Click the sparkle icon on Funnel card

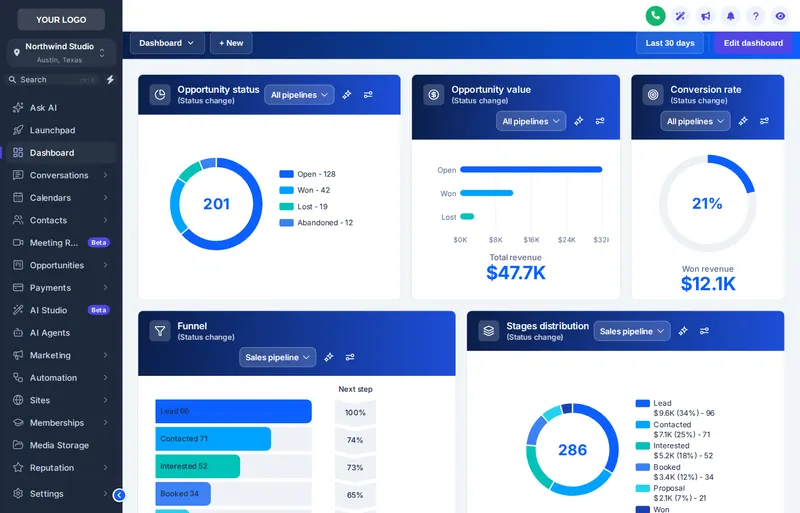pos(329,357)
